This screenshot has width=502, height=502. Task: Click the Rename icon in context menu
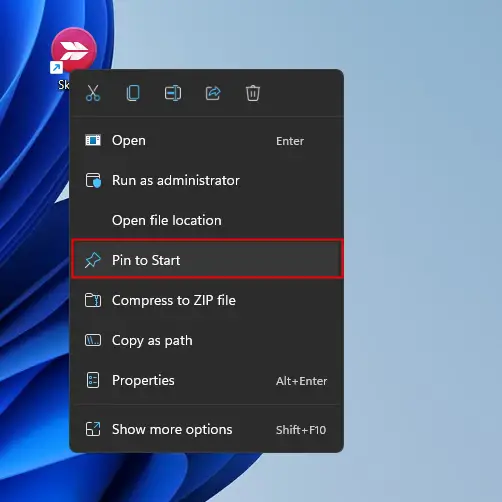coord(173,93)
